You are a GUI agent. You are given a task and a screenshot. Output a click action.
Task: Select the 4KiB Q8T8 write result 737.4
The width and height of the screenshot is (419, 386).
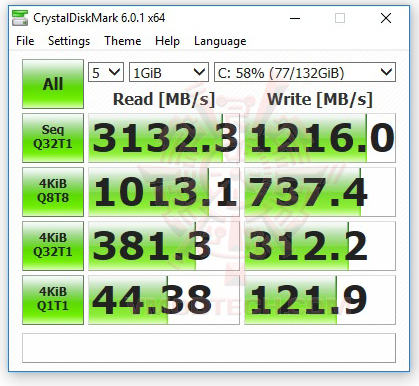tap(320, 192)
